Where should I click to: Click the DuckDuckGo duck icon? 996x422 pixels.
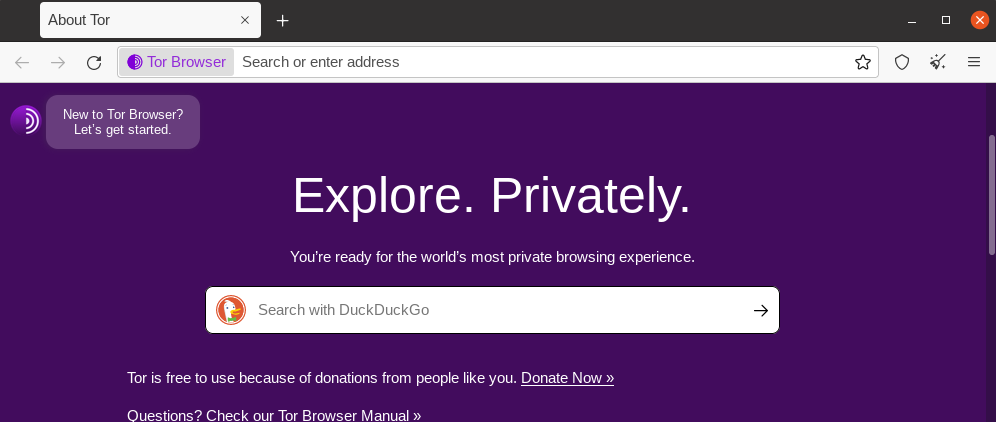(231, 310)
